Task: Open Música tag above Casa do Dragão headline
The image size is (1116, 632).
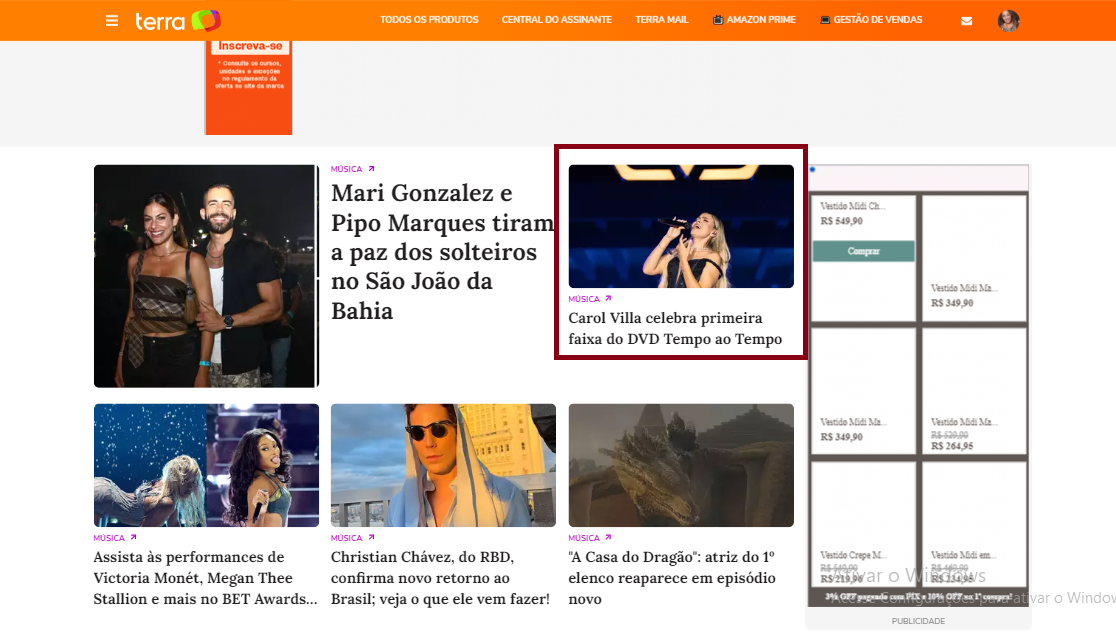Action: [x=584, y=538]
